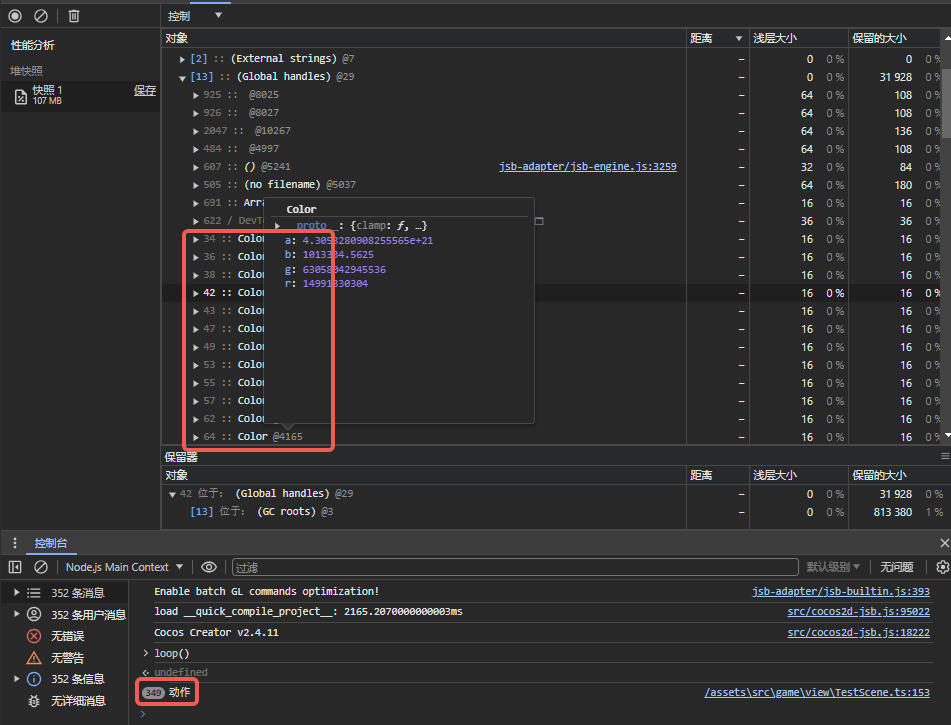The height and width of the screenshot is (725, 951).
Task: Switch to the 控制台 tab
Action: tap(51, 543)
